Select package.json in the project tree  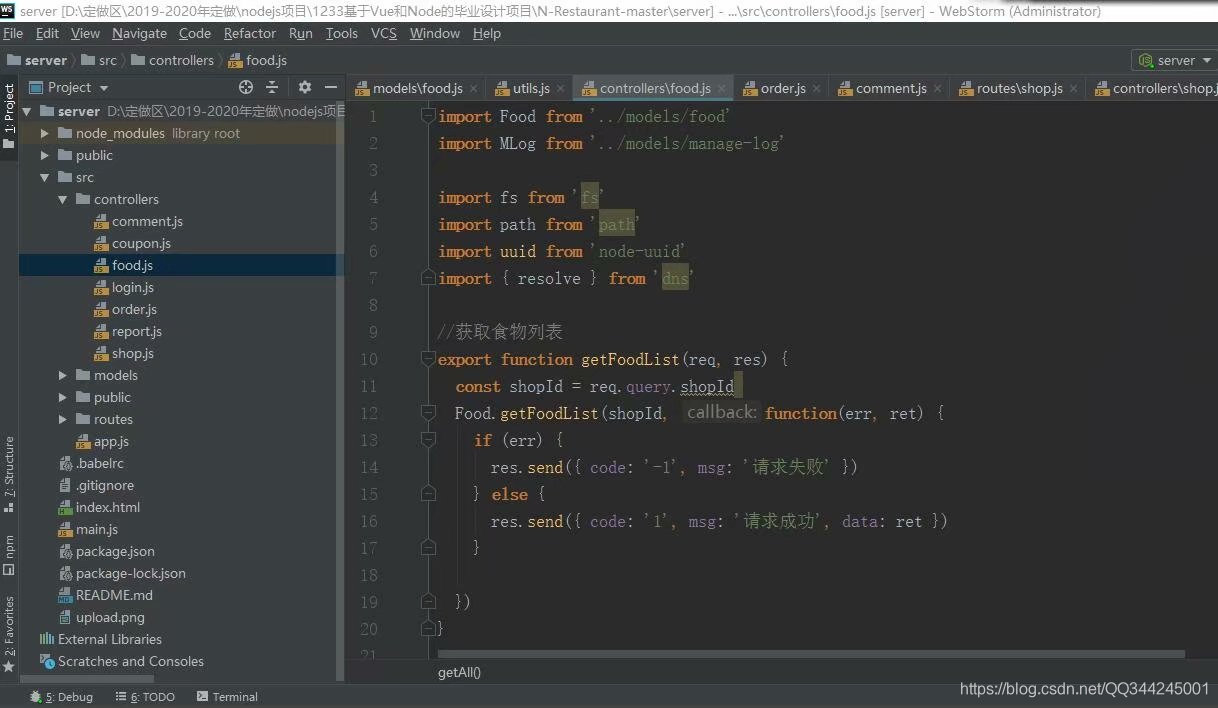pyautogui.click(x=114, y=551)
